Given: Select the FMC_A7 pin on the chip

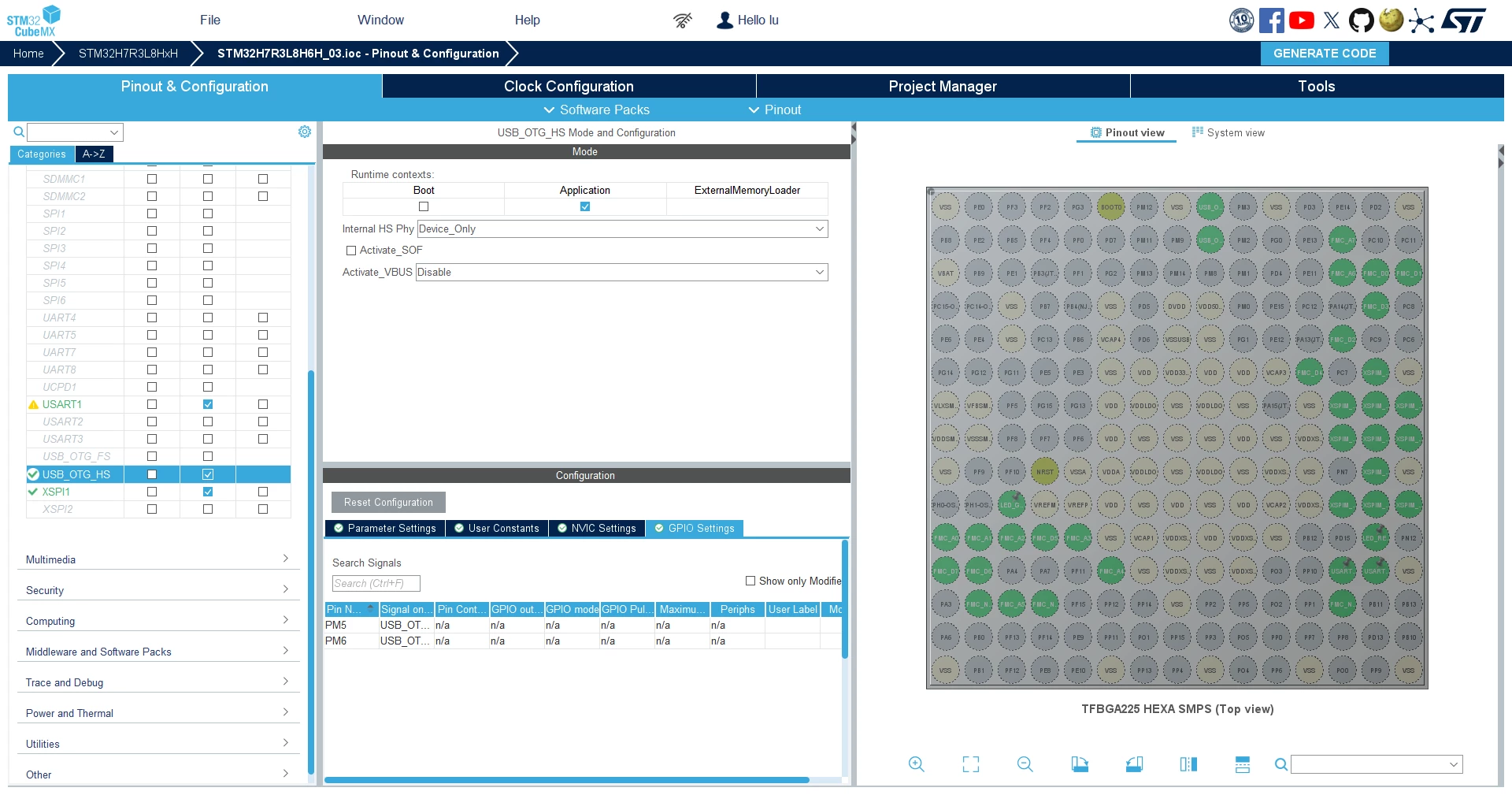Looking at the screenshot, I should click(1343, 240).
